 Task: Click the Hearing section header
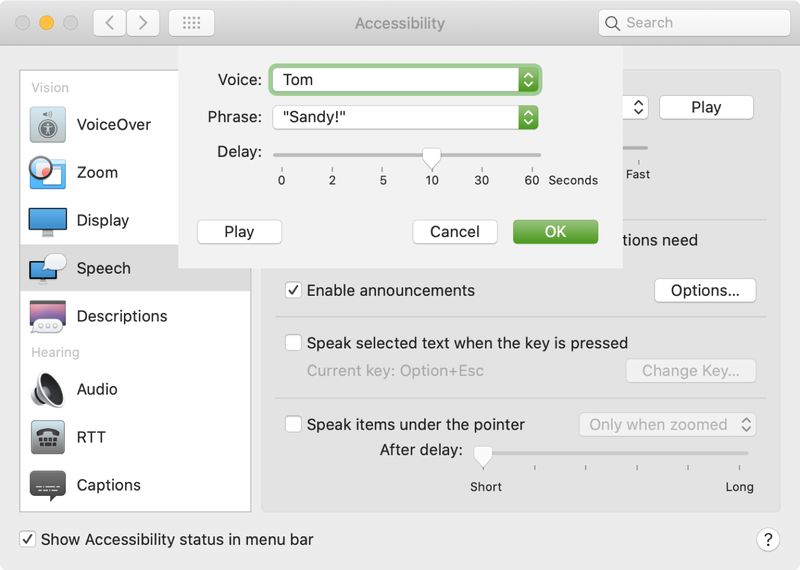tap(55, 352)
